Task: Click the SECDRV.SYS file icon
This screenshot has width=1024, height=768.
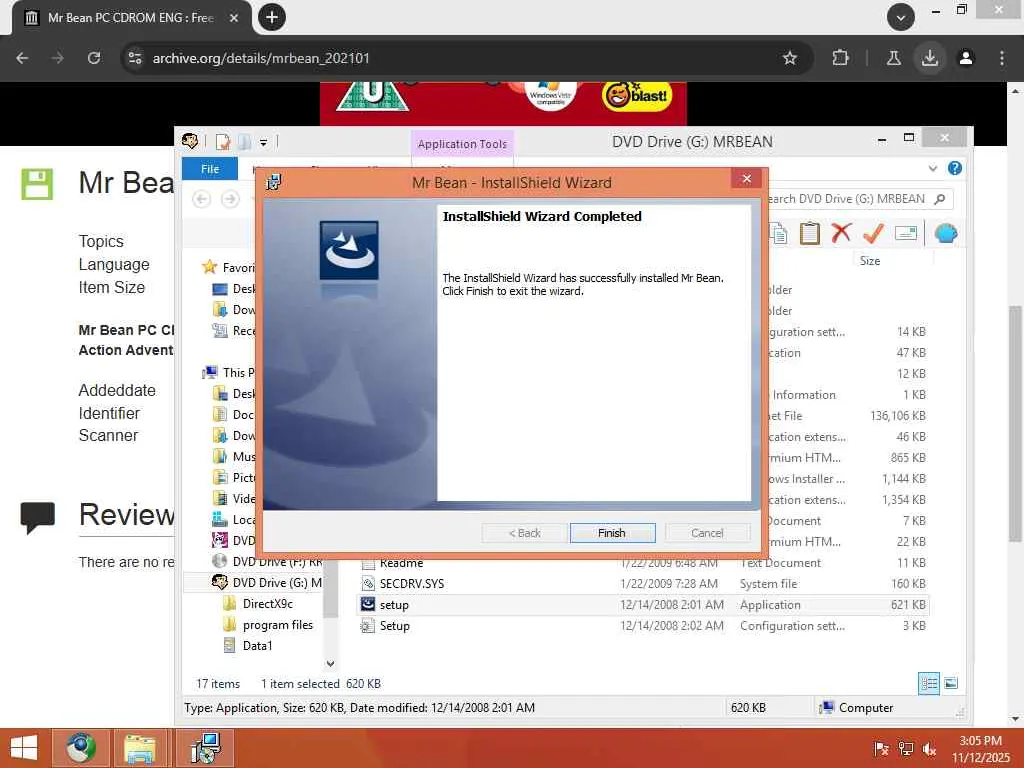Action: coord(368,584)
